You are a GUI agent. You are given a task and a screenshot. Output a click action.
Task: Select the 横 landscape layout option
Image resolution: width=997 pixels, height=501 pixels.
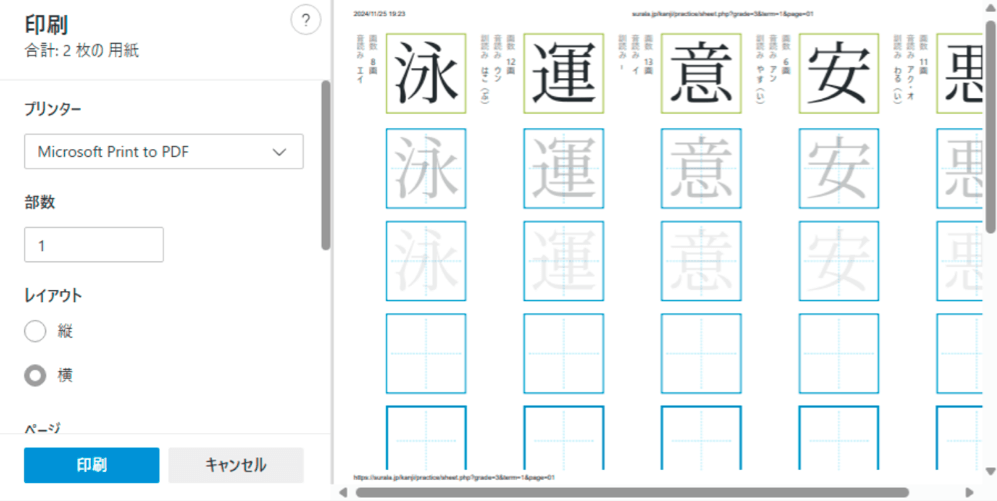coord(35,375)
